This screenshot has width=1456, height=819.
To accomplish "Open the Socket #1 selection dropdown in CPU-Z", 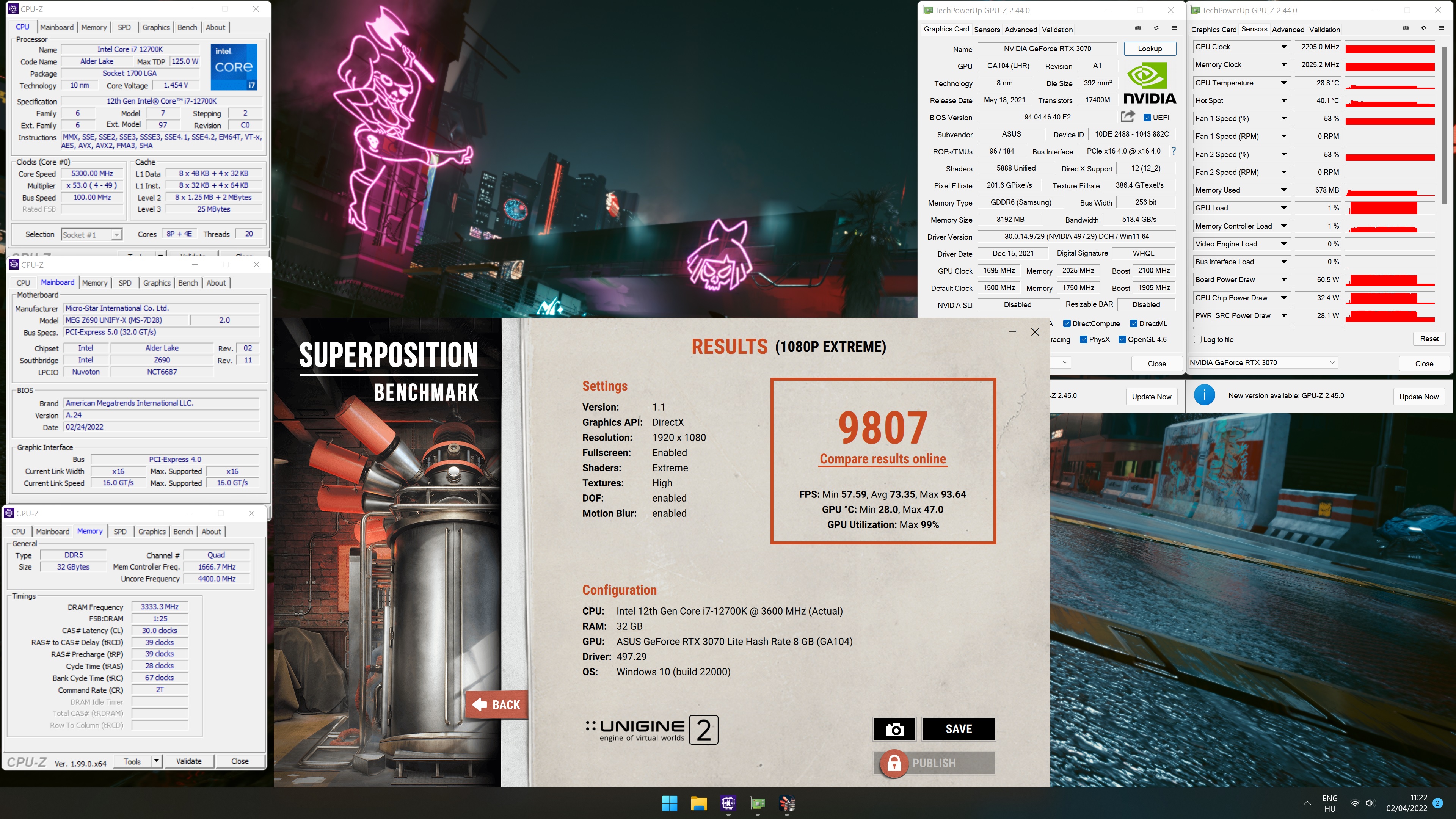I will point(91,235).
